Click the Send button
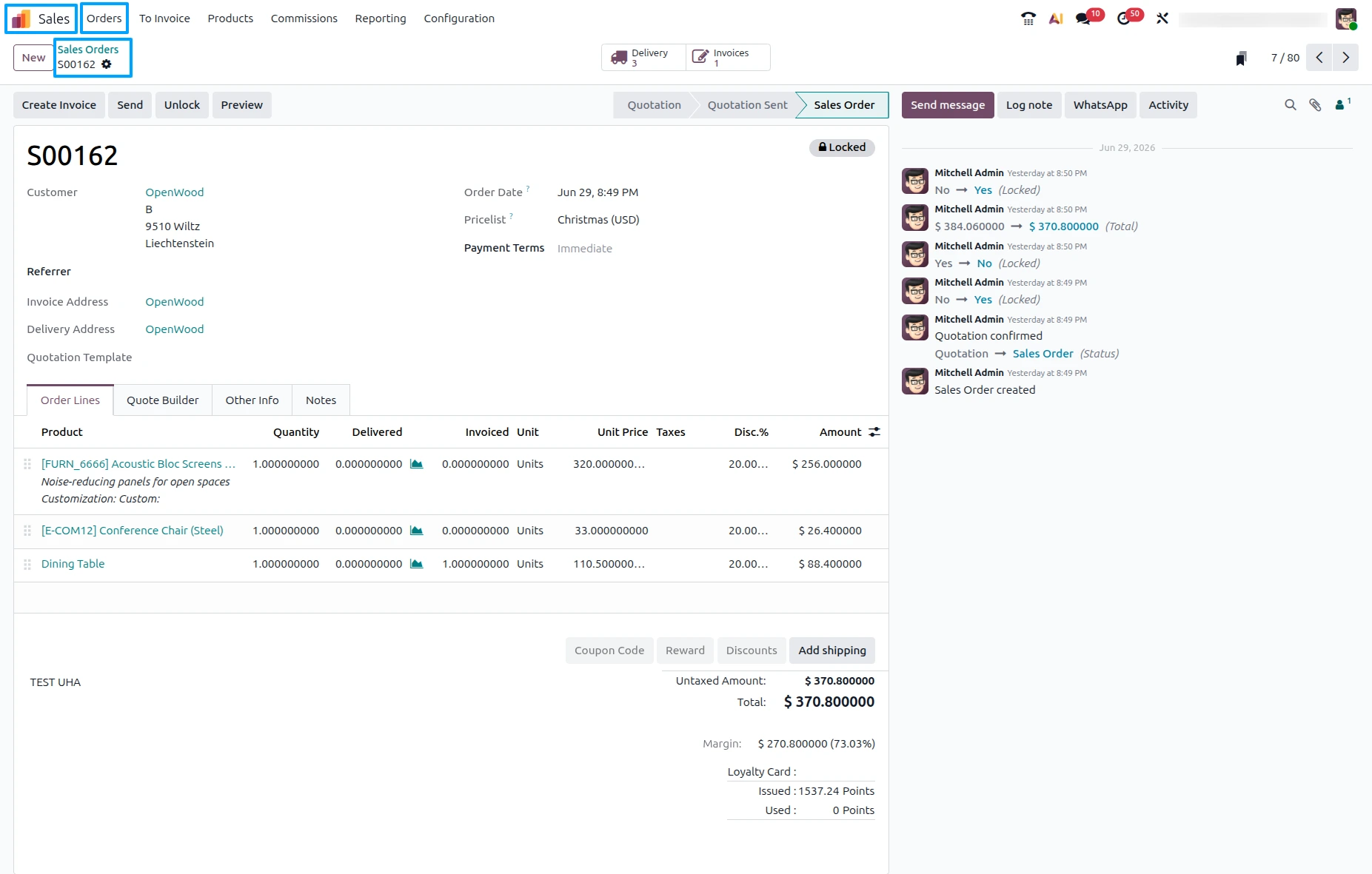Screen dimensions: 1372x874 coord(130,105)
